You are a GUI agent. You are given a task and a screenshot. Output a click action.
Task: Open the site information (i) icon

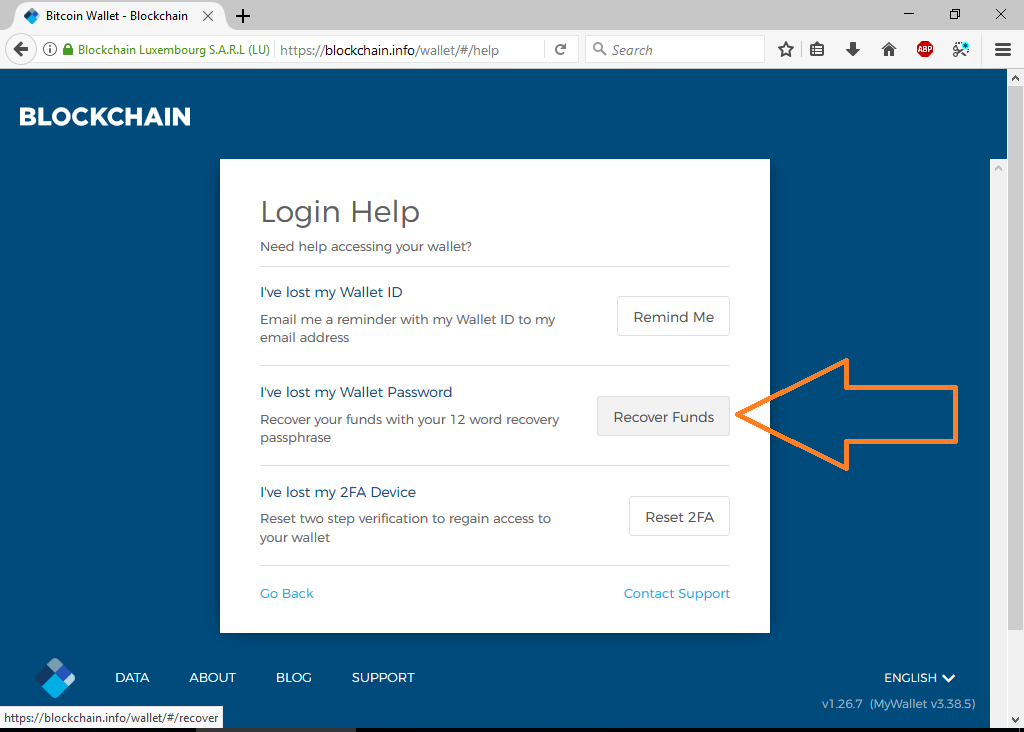(x=50, y=50)
